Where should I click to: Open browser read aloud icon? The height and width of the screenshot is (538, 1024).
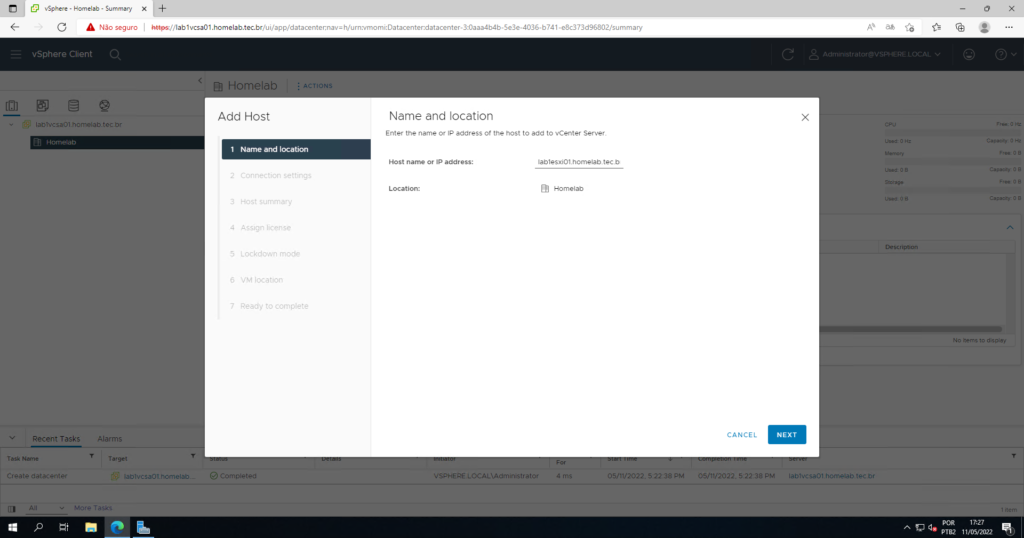871,27
